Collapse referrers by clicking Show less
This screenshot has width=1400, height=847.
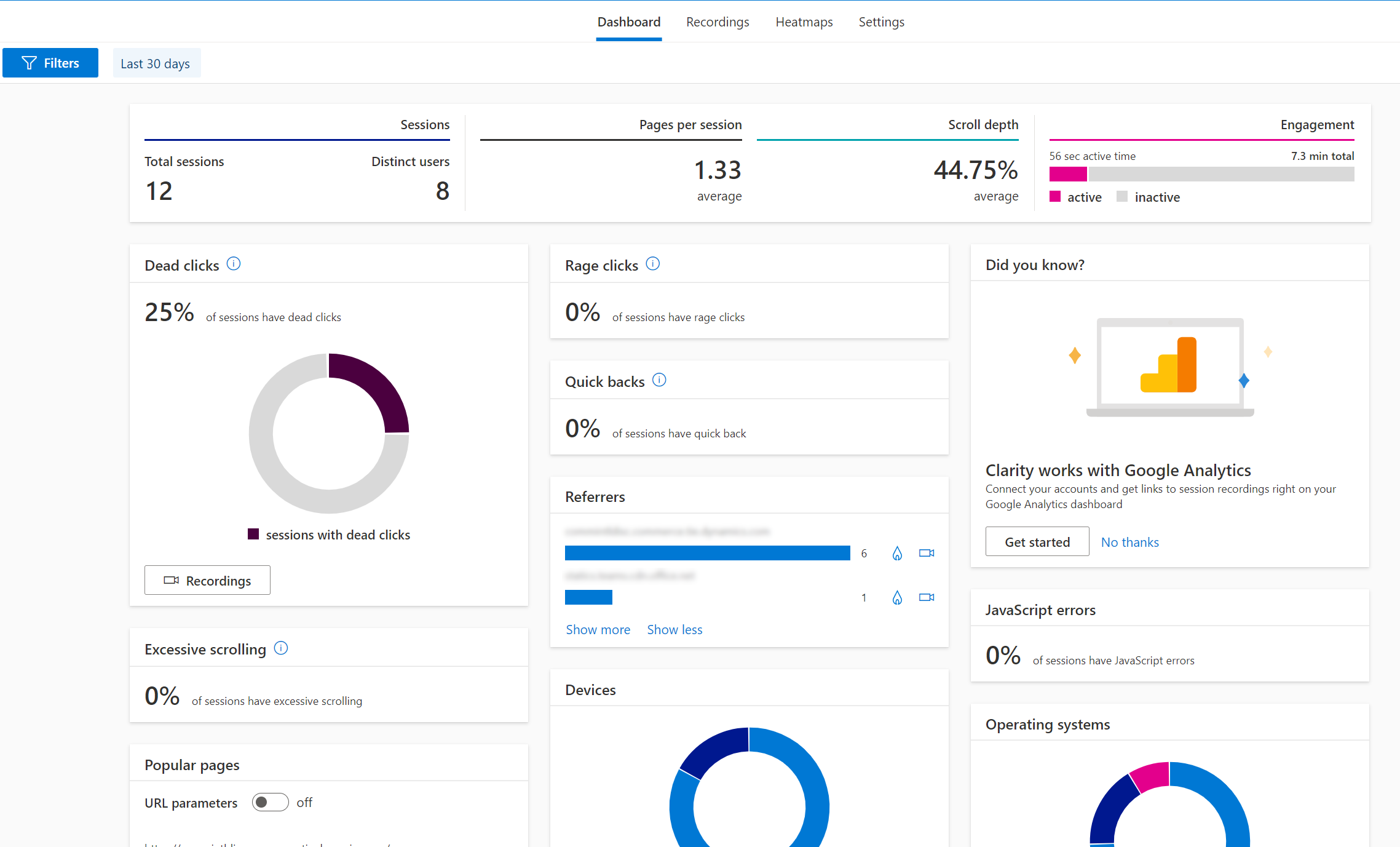pos(675,629)
